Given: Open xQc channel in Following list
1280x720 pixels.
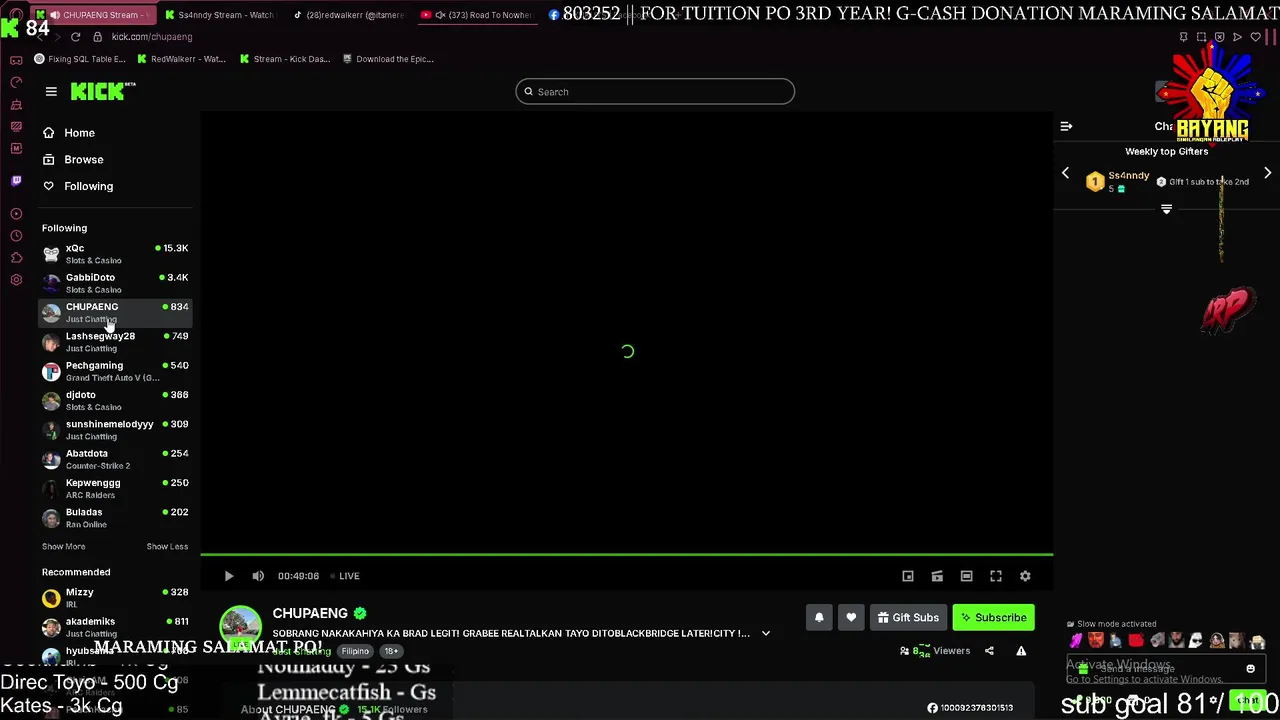Looking at the screenshot, I should 115,254.
